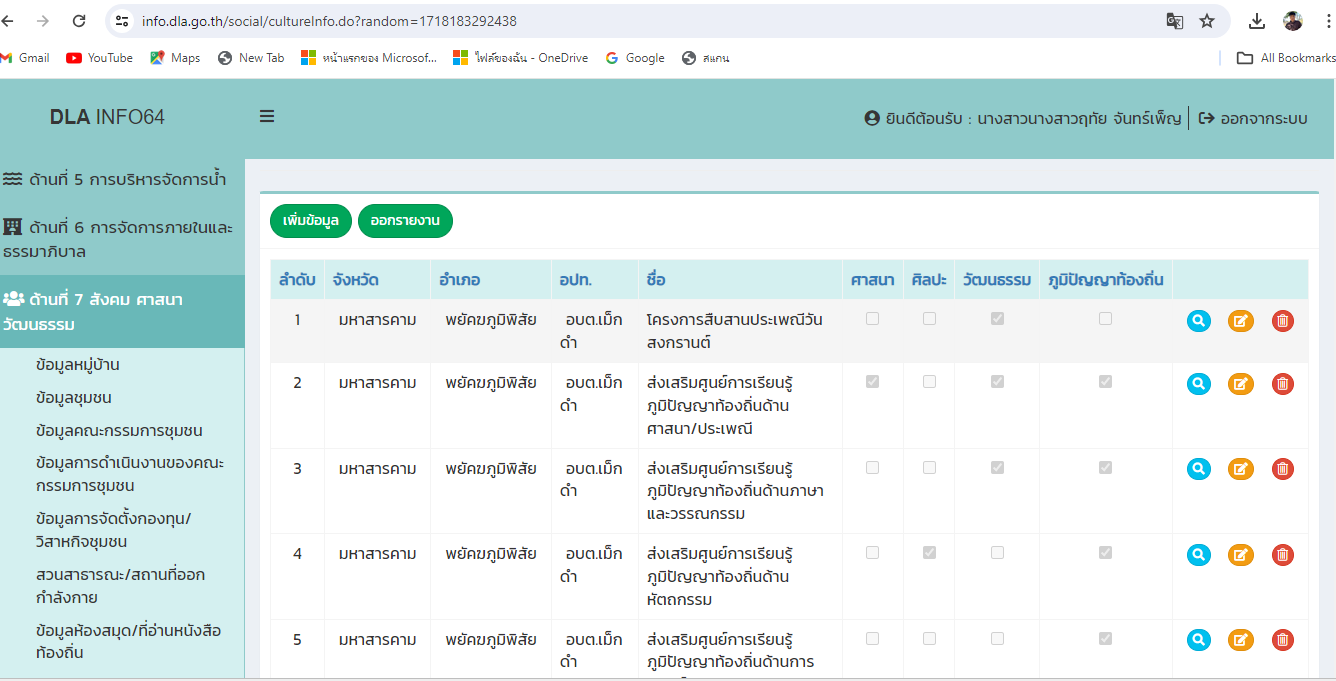Image resolution: width=1336 pixels, height=681 pixels.
Task: Click the ลำดับ column header
Action: click(297, 280)
